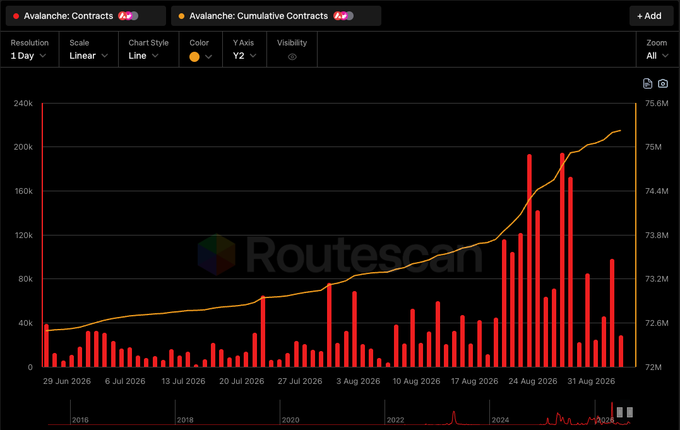
Task: Click 2022 marker on overview timeline
Action: click(x=395, y=420)
